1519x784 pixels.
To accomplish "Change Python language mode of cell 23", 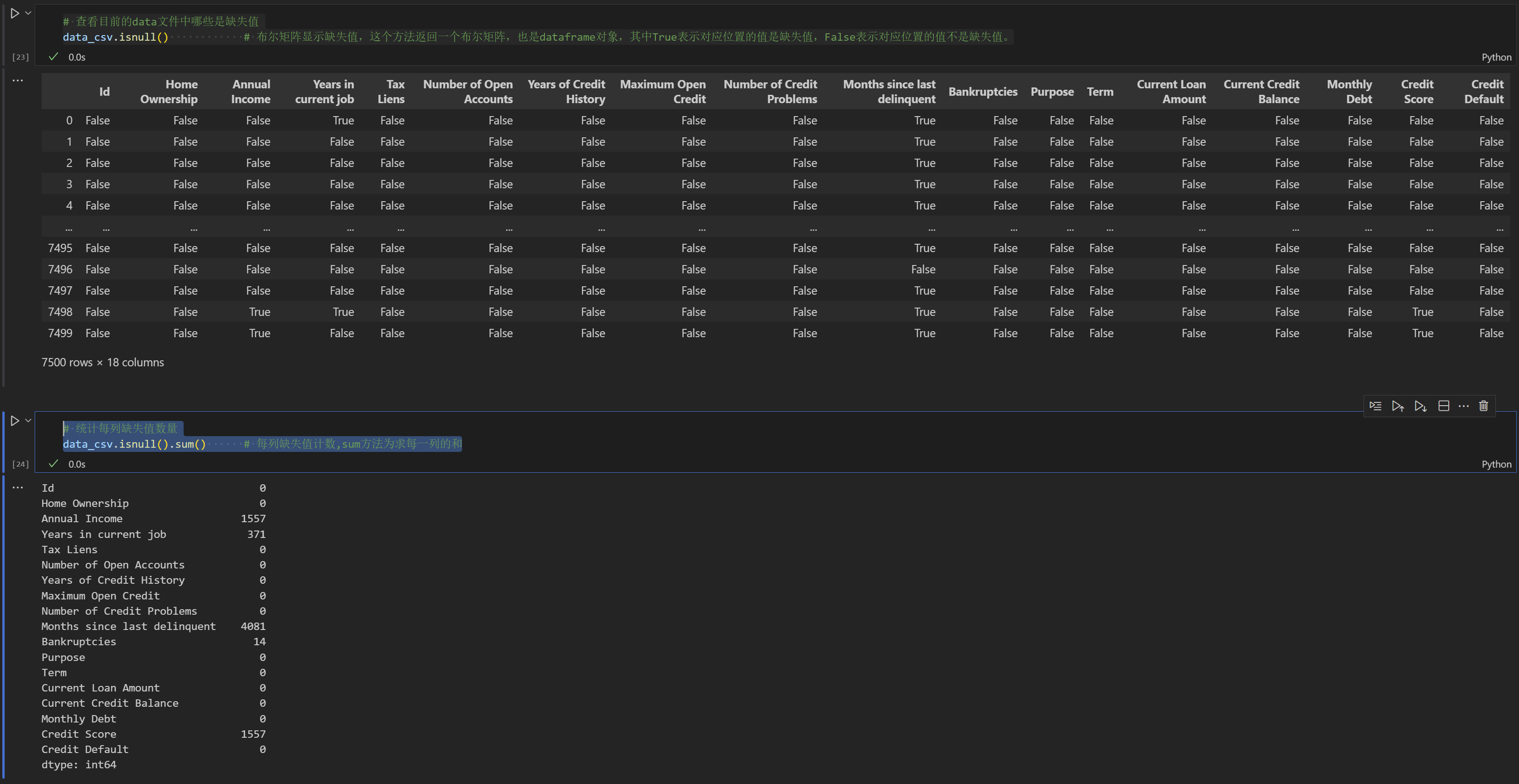I will point(1496,57).
